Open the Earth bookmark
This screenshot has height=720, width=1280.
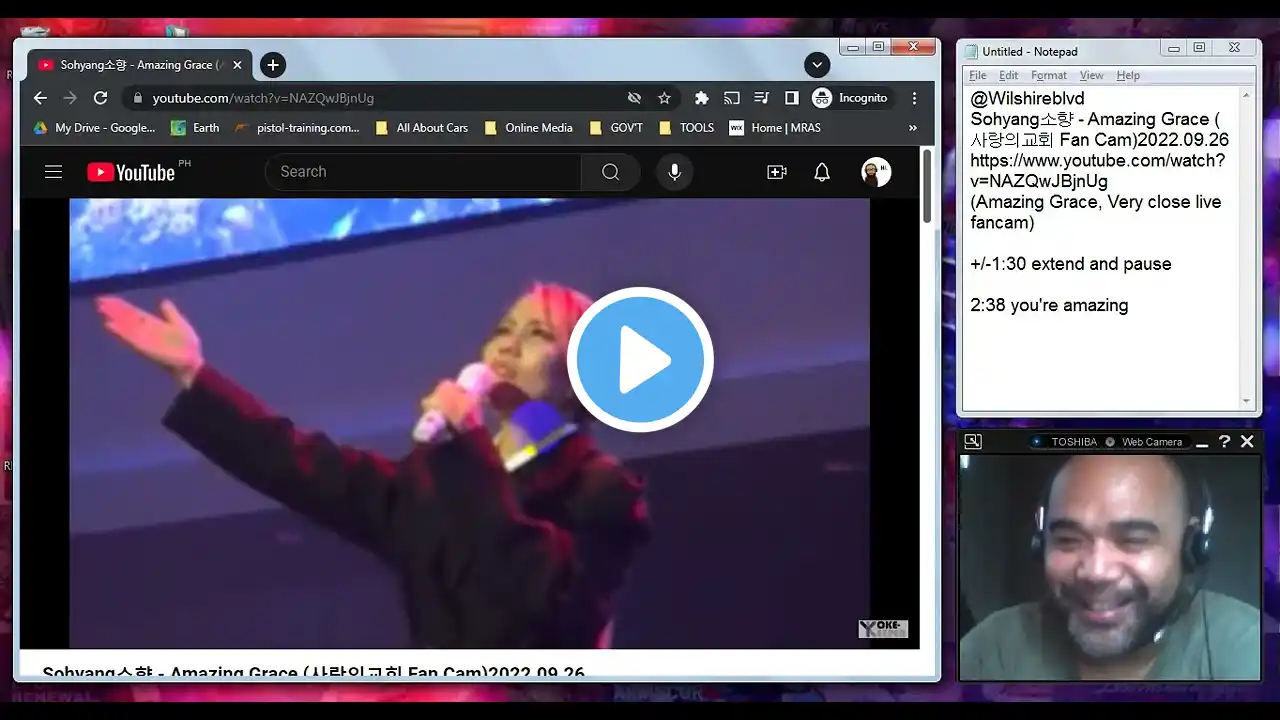coord(195,128)
